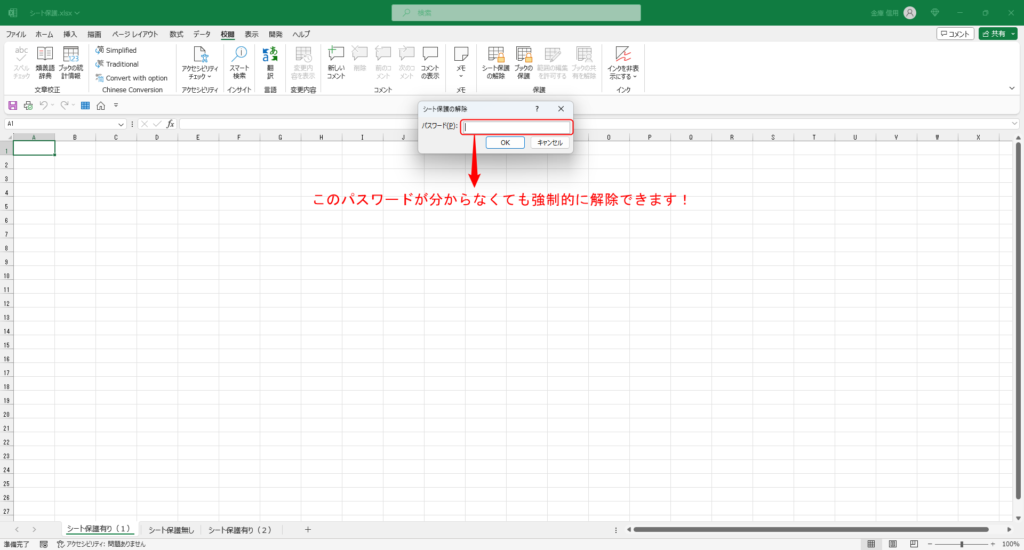Open the 共有 share dropdown
The width and height of the screenshot is (1024, 550).
1013,33
